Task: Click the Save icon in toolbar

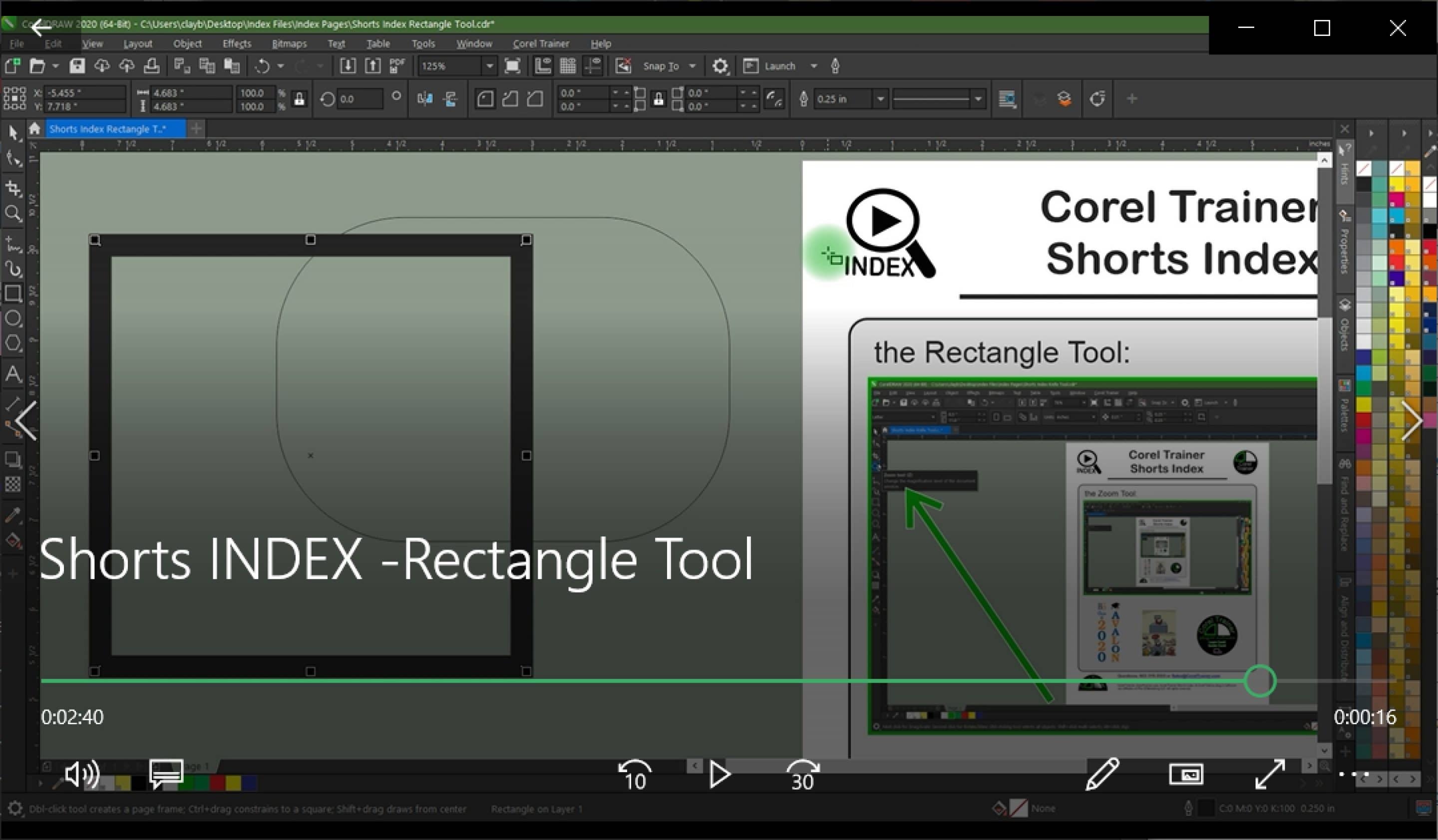Action: 77,66
